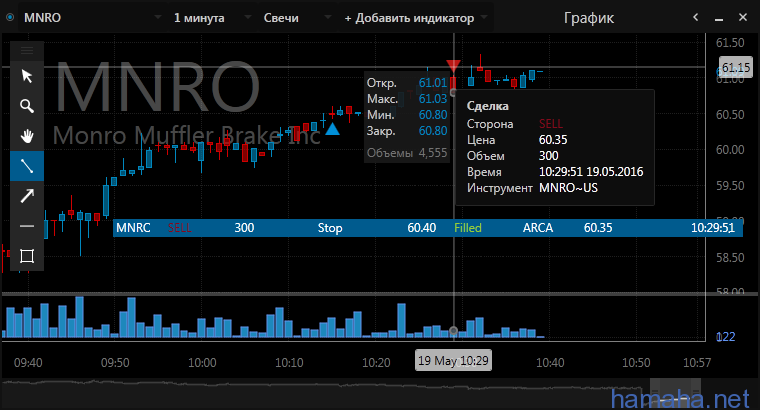
Task: Close the График window
Action: (x=743, y=17)
